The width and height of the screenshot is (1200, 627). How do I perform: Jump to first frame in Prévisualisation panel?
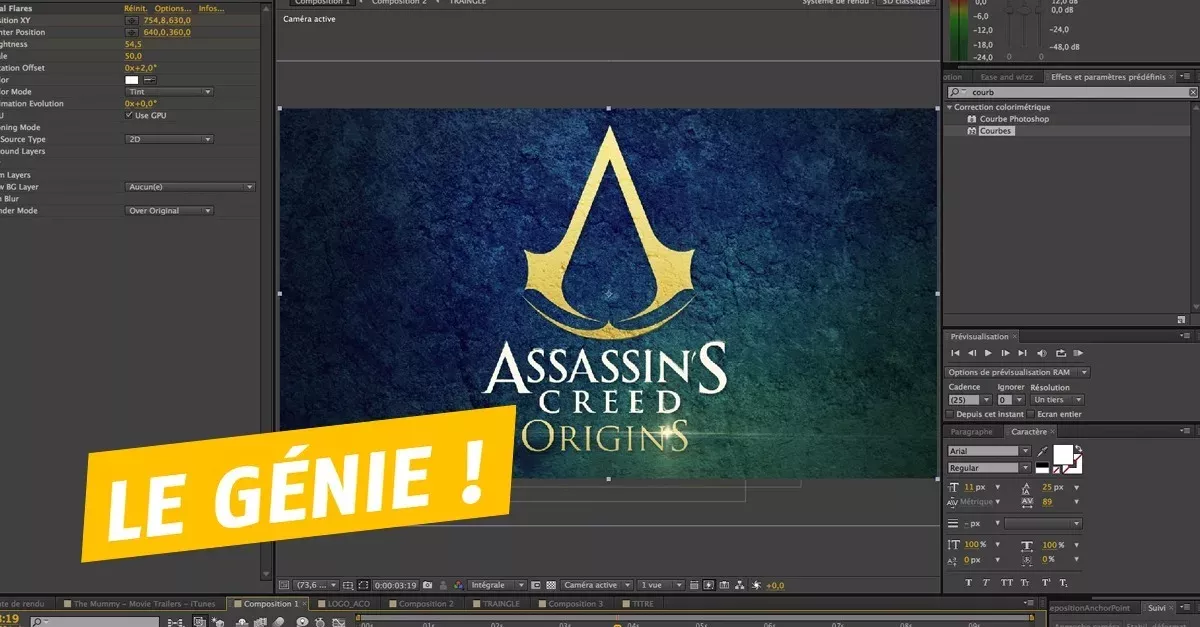(955, 353)
